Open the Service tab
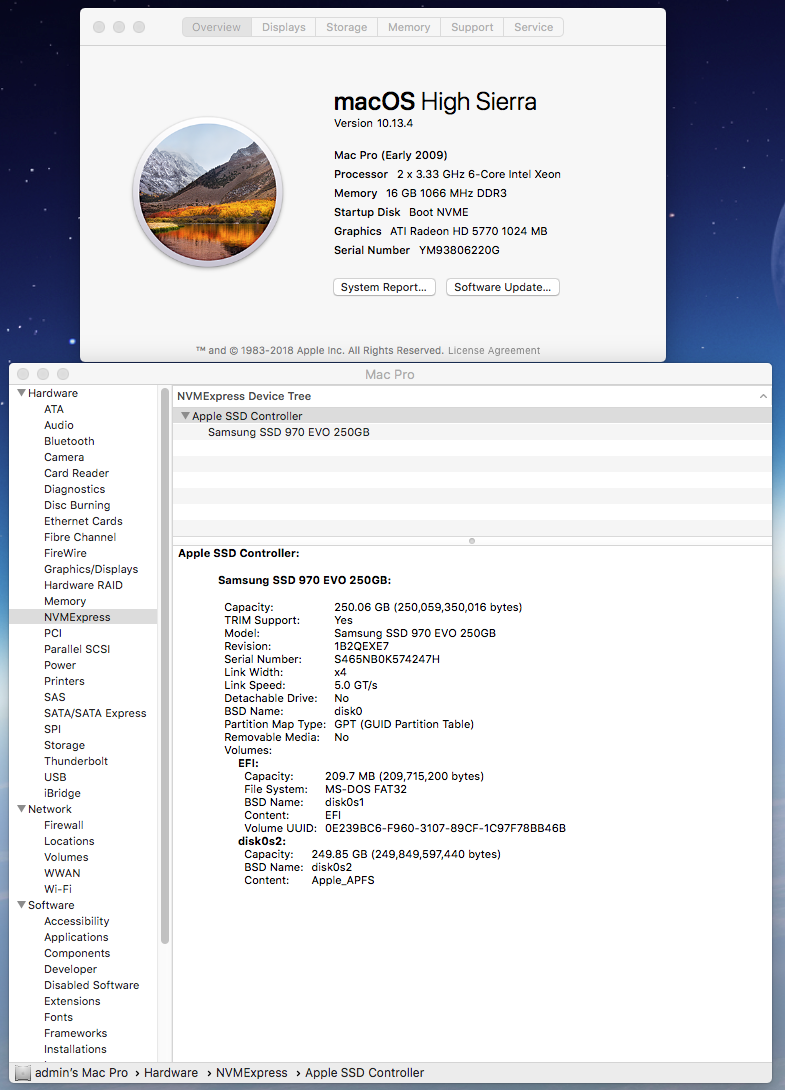This screenshot has width=785, height=1090. point(533,27)
